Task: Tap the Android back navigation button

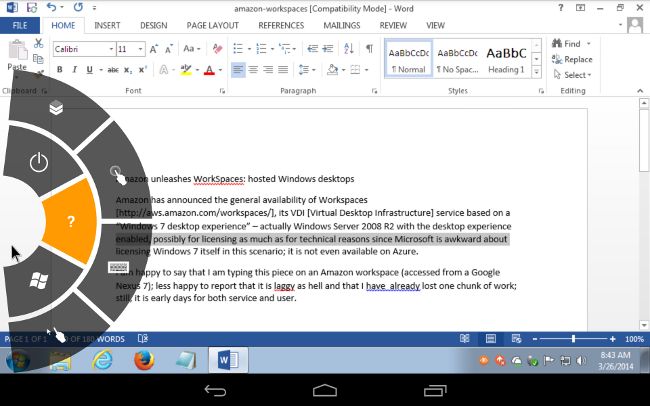Action: [215, 390]
